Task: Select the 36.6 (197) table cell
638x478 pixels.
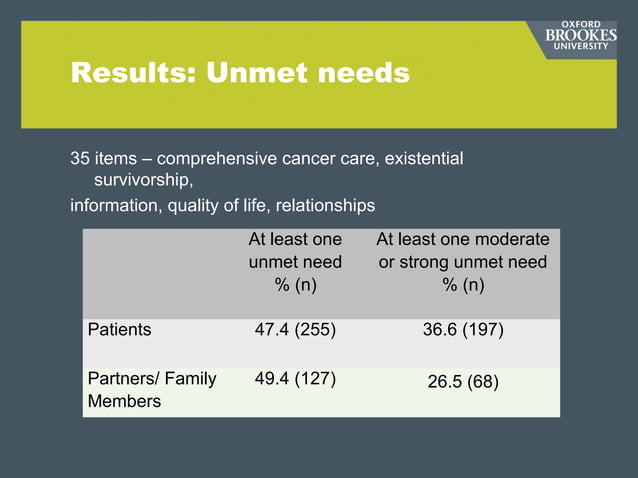Action: pyautogui.click(x=462, y=329)
